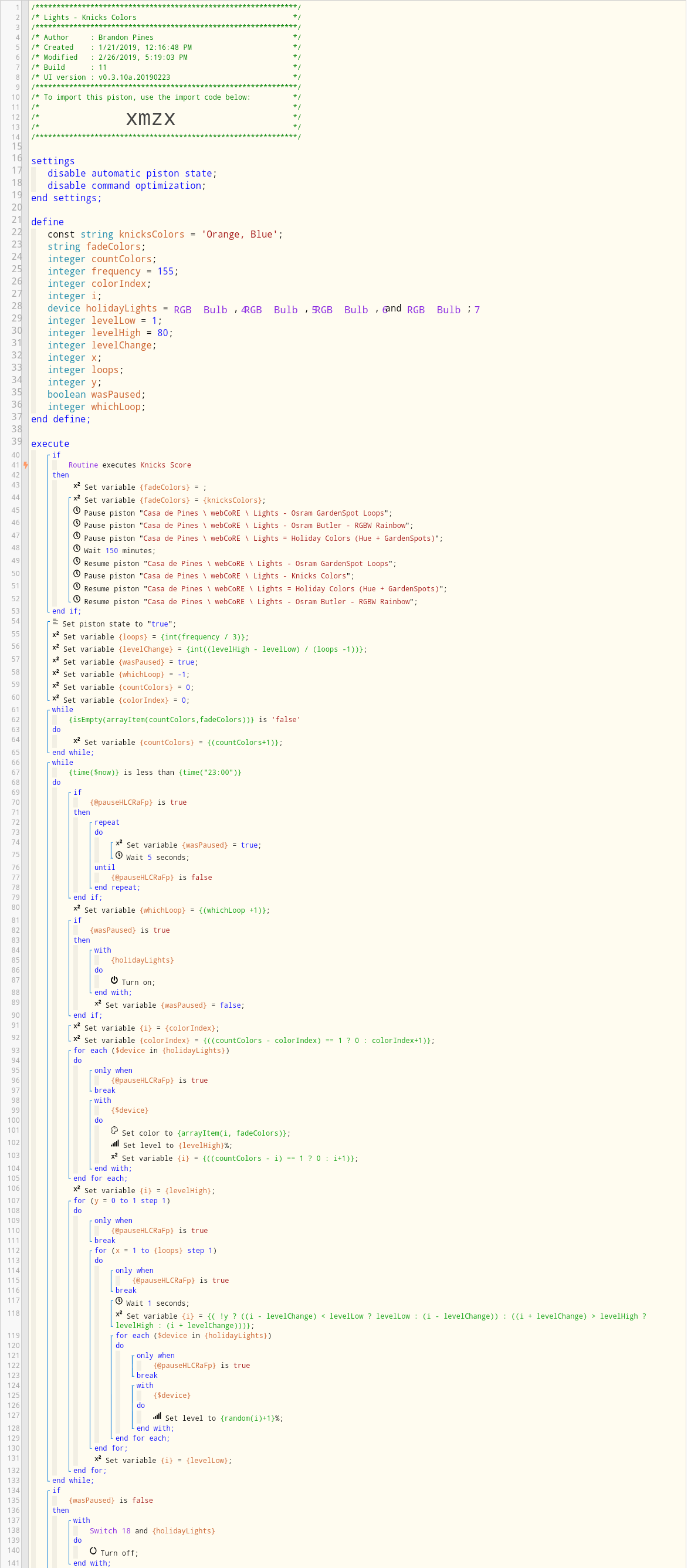Click the '{holidayLights}' device under with on line 85
The width and height of the screenshot is (691, 1568).
(143, 960)
